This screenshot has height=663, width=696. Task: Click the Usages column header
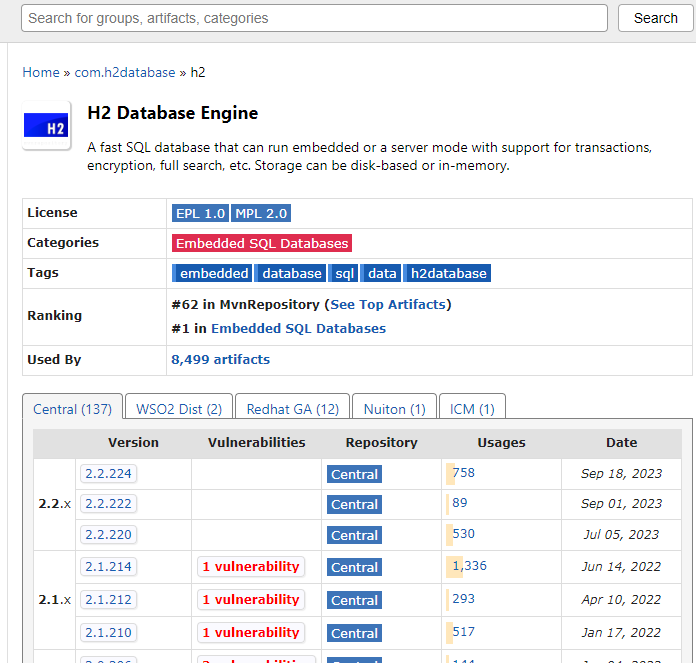click(501, 442)
